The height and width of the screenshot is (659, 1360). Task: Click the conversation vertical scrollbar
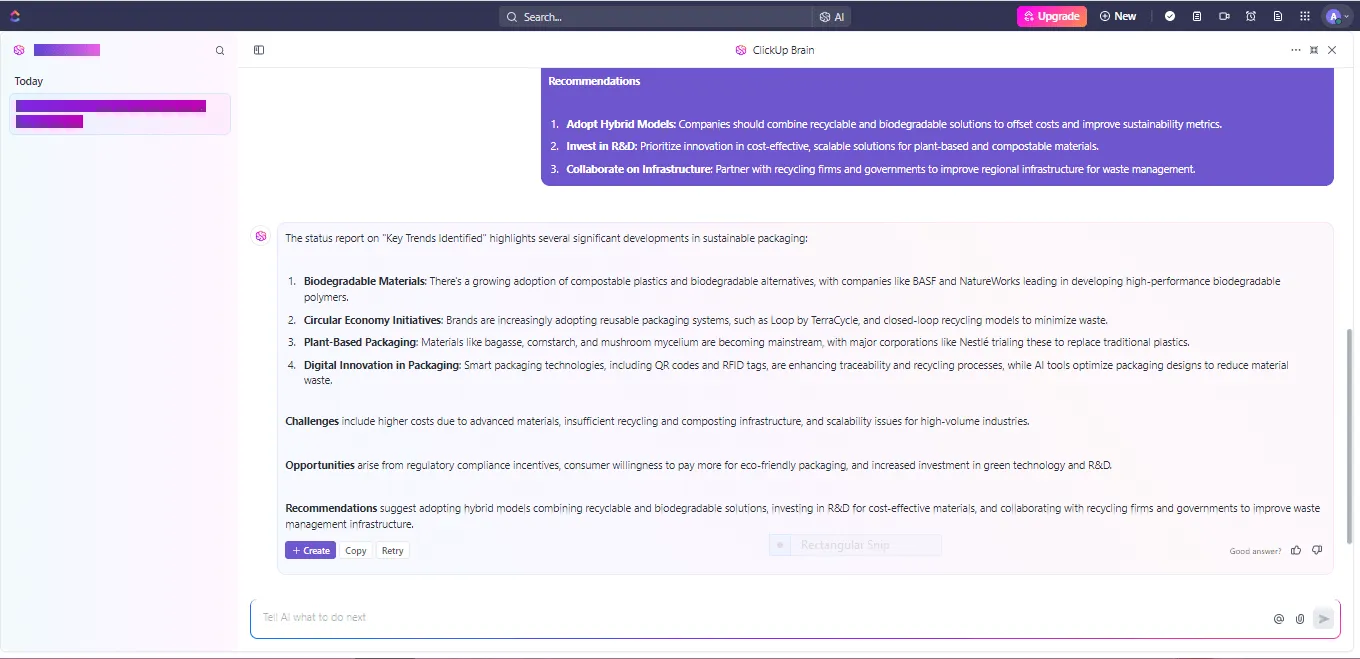point(1348,435)
